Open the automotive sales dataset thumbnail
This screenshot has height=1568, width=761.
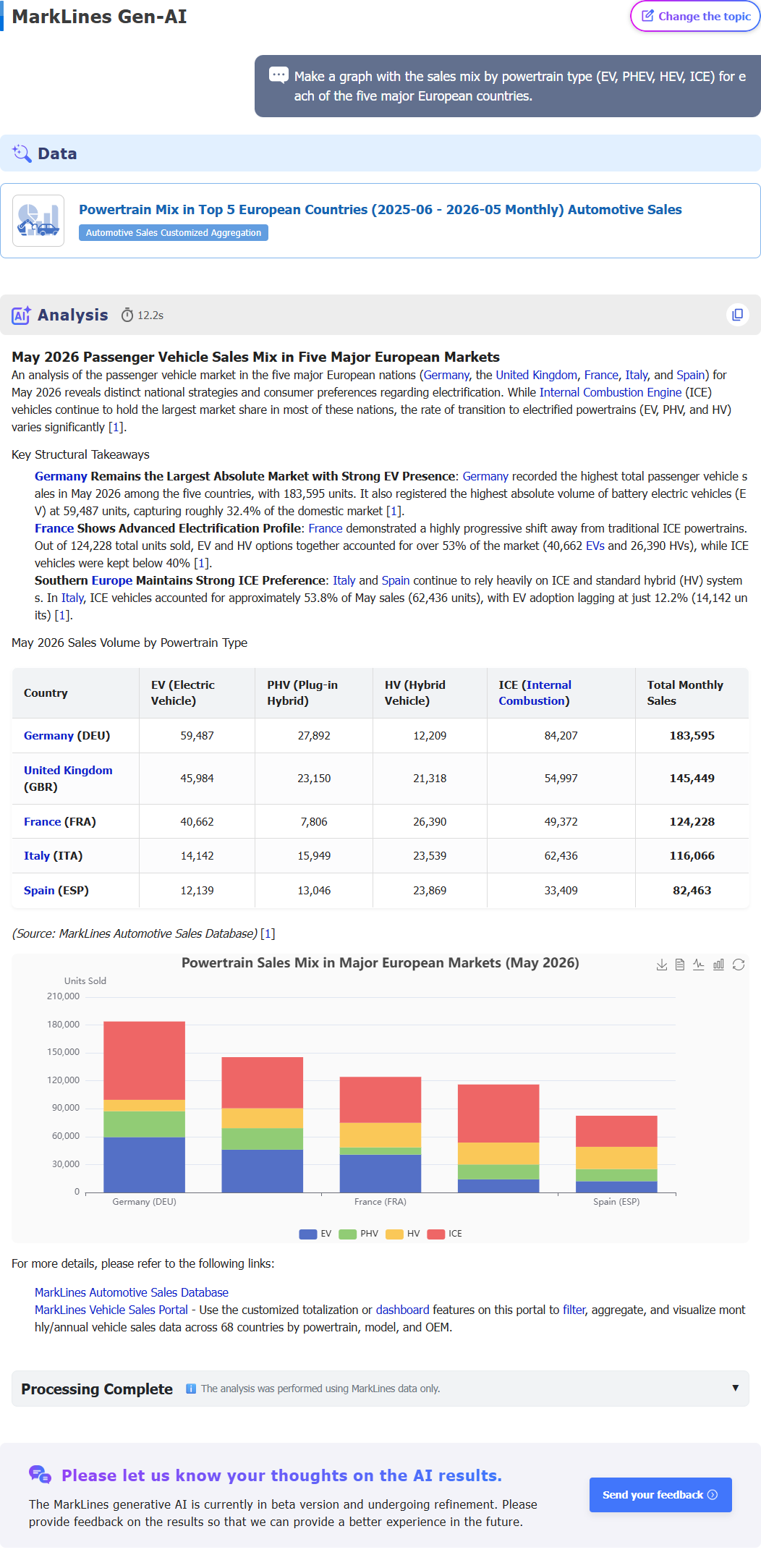click(38, 221)
